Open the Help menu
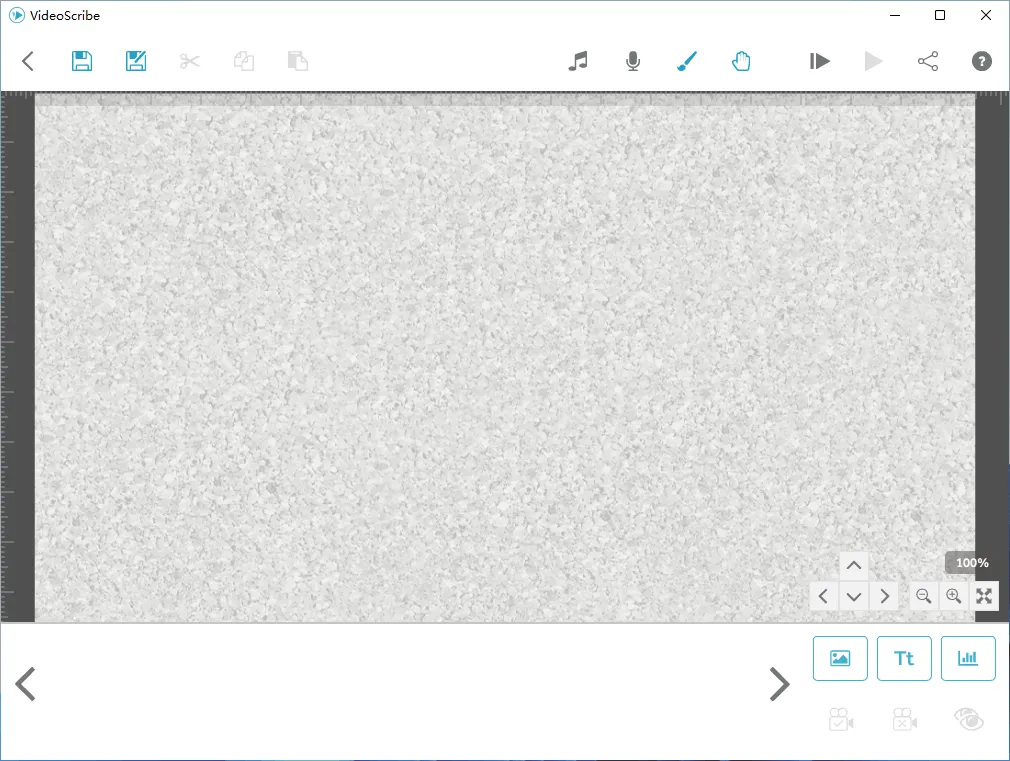 [981, 61]
